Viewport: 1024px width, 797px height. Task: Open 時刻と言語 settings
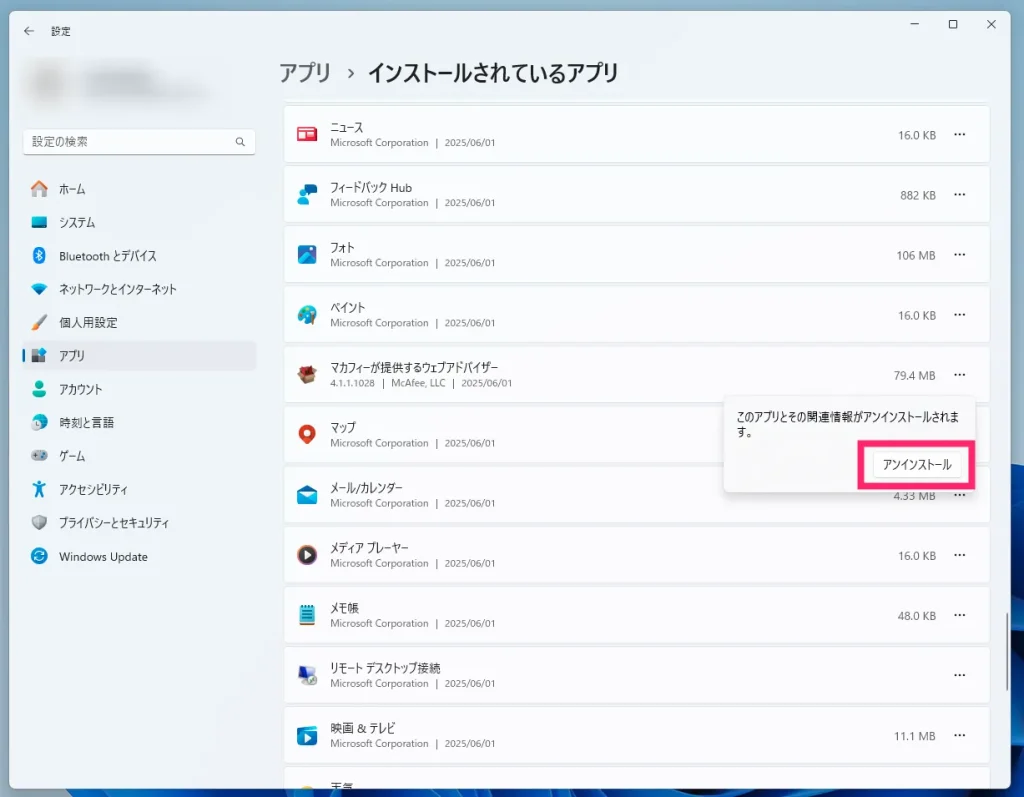pyautogui.click(x=138, y=422)
